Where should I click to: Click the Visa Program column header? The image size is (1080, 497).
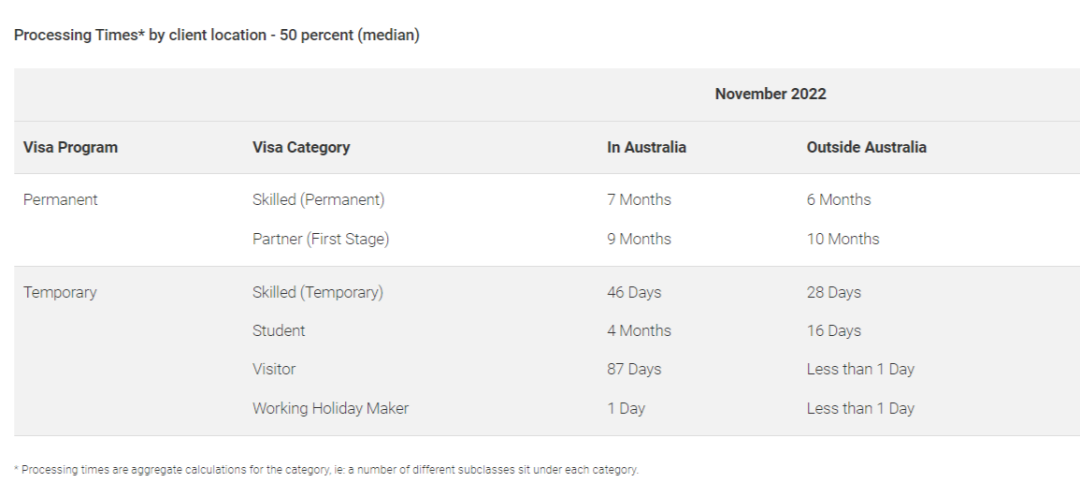(x=70, y=147)
